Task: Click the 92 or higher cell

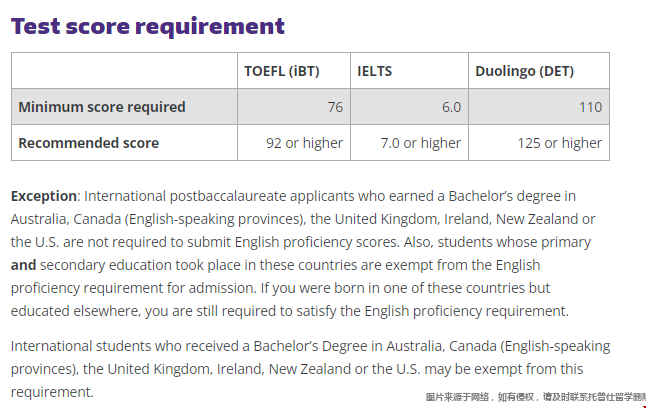Action: (x=294, y=143)
